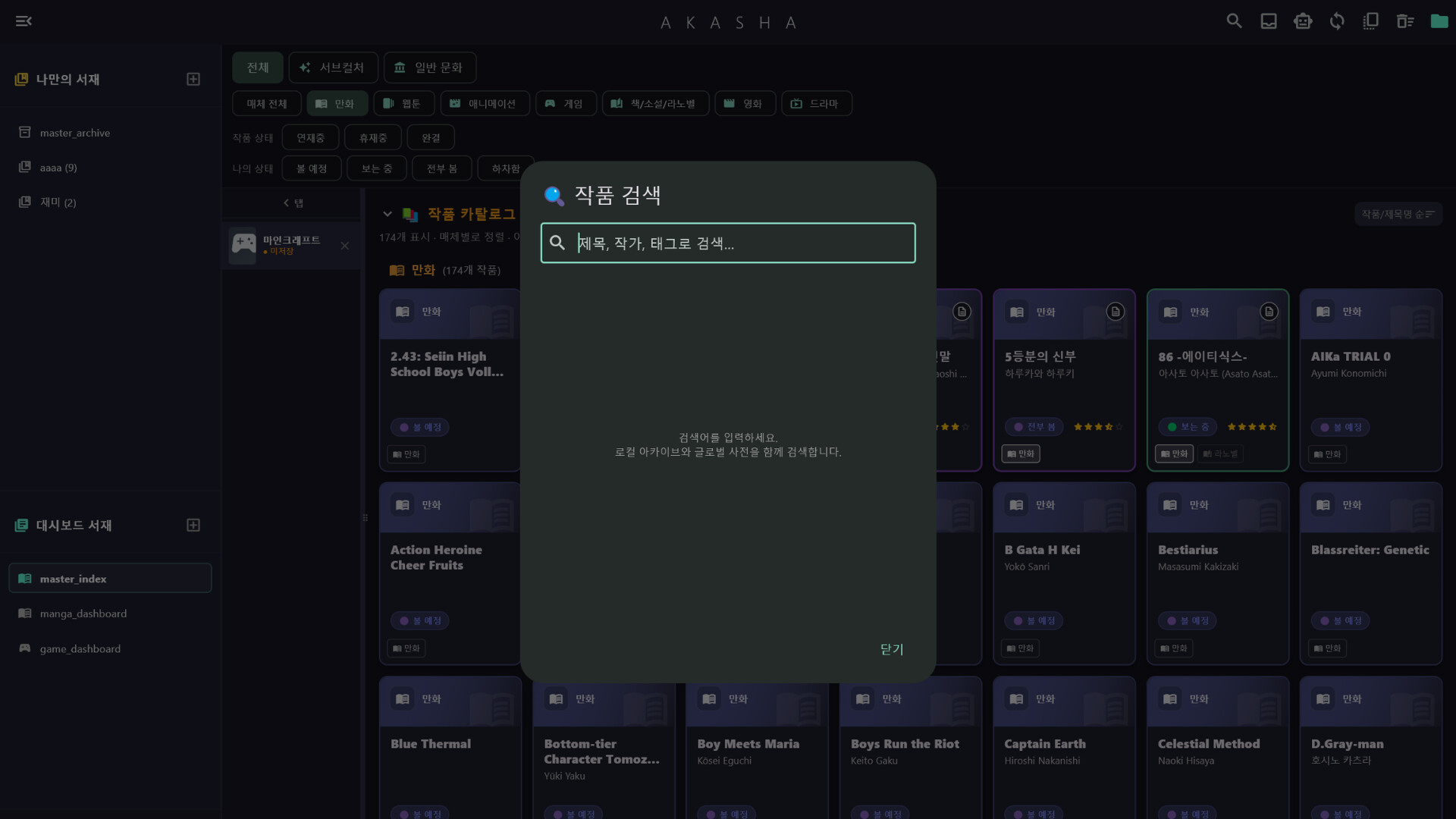The image size is (1456, 819).
Task: Toggle the 볼 예정 my-status filter
Action: 312,168
